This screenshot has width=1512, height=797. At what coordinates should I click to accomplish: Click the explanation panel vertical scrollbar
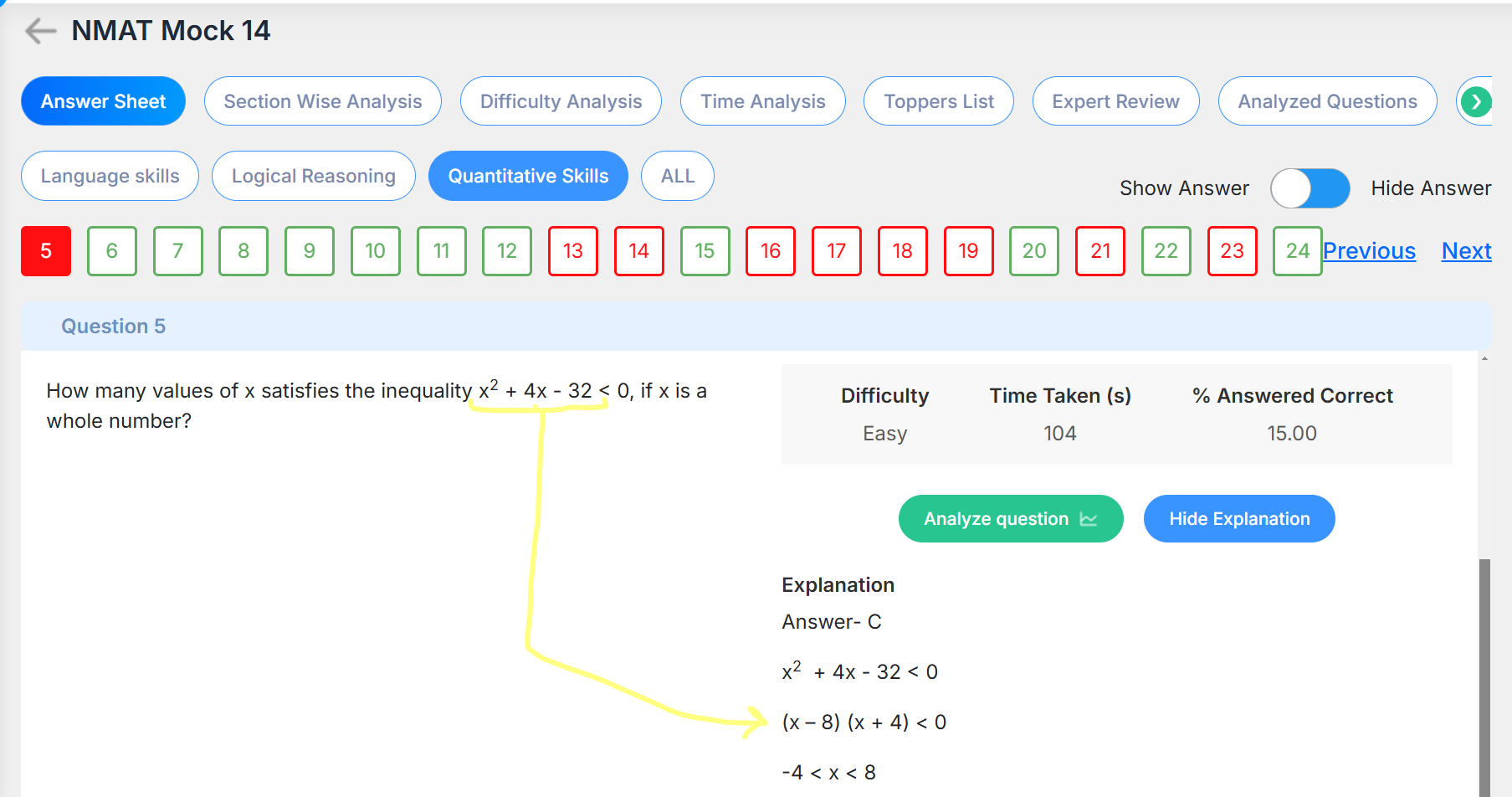pos(1484,678)
